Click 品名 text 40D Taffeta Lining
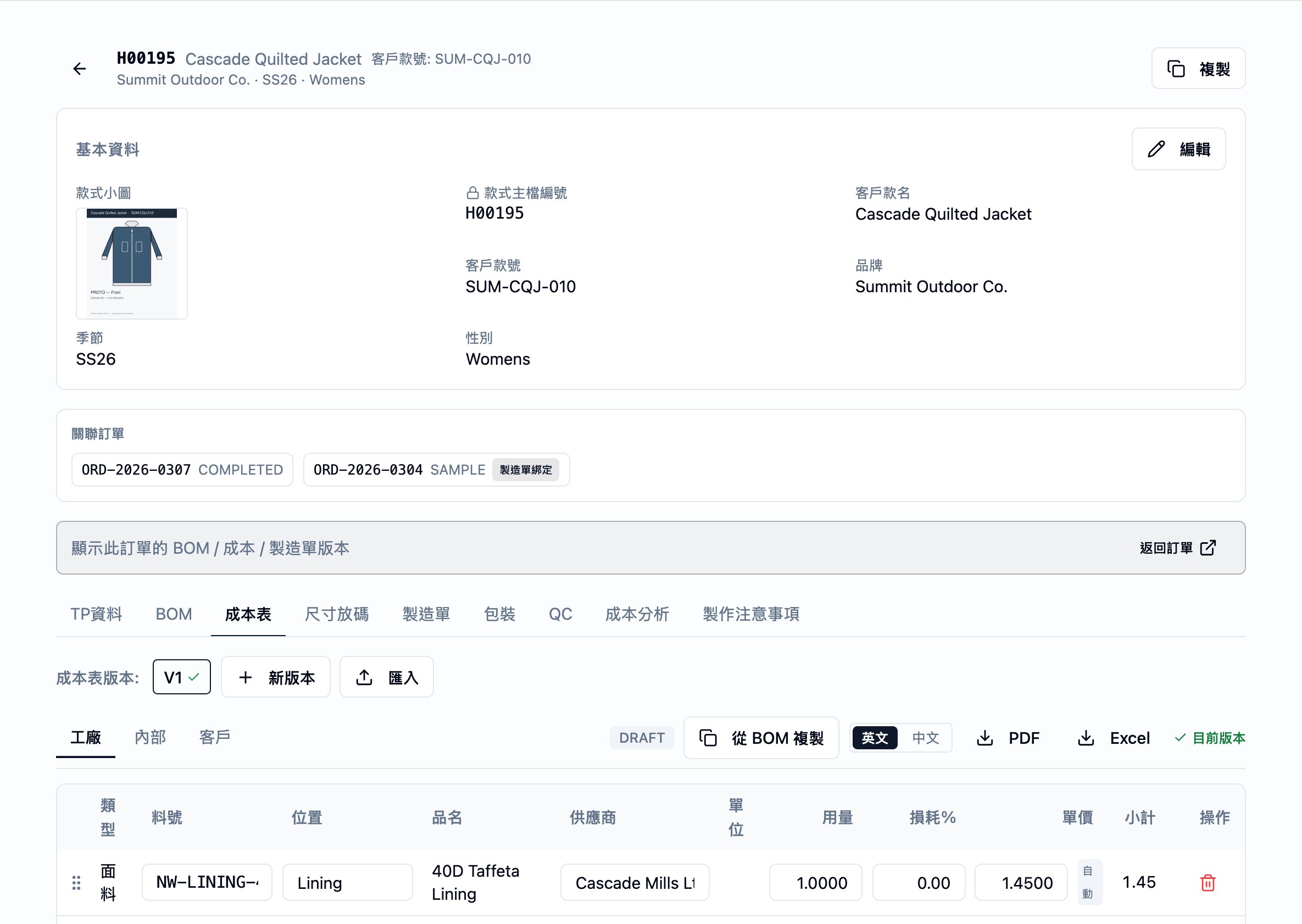Viewport: 1302px width, 924px height. click(x=476, y=882)
